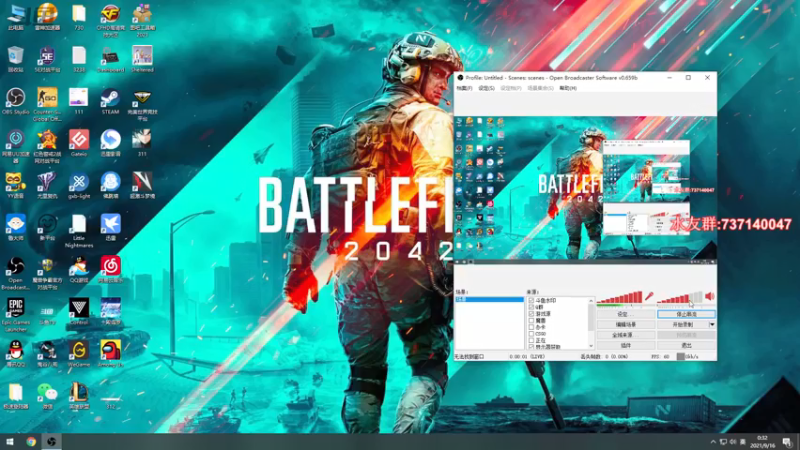
Task: Enable the CSGO source checkbox
Action: 531,334
